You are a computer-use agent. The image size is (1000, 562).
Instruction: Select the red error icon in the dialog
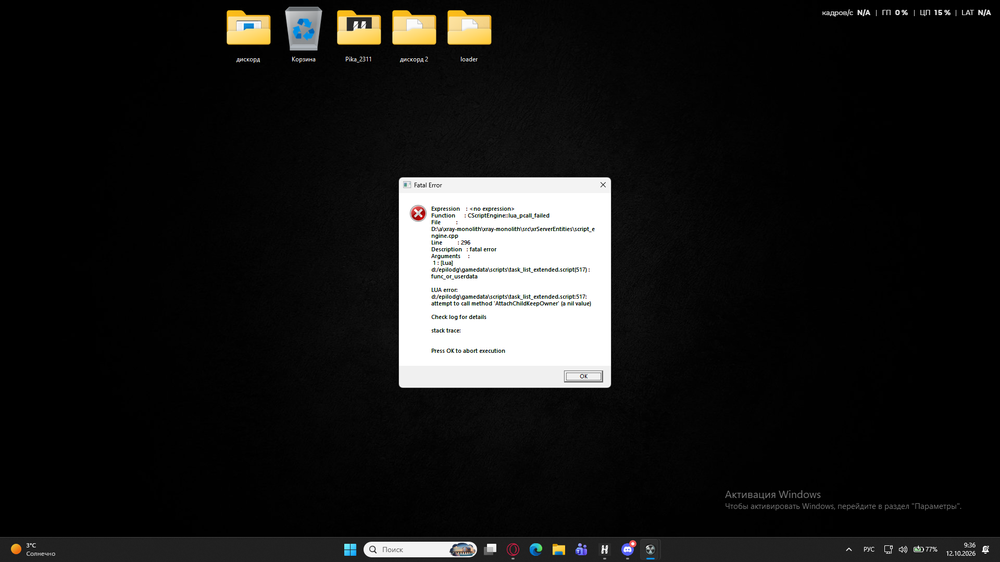coord(418,214)
